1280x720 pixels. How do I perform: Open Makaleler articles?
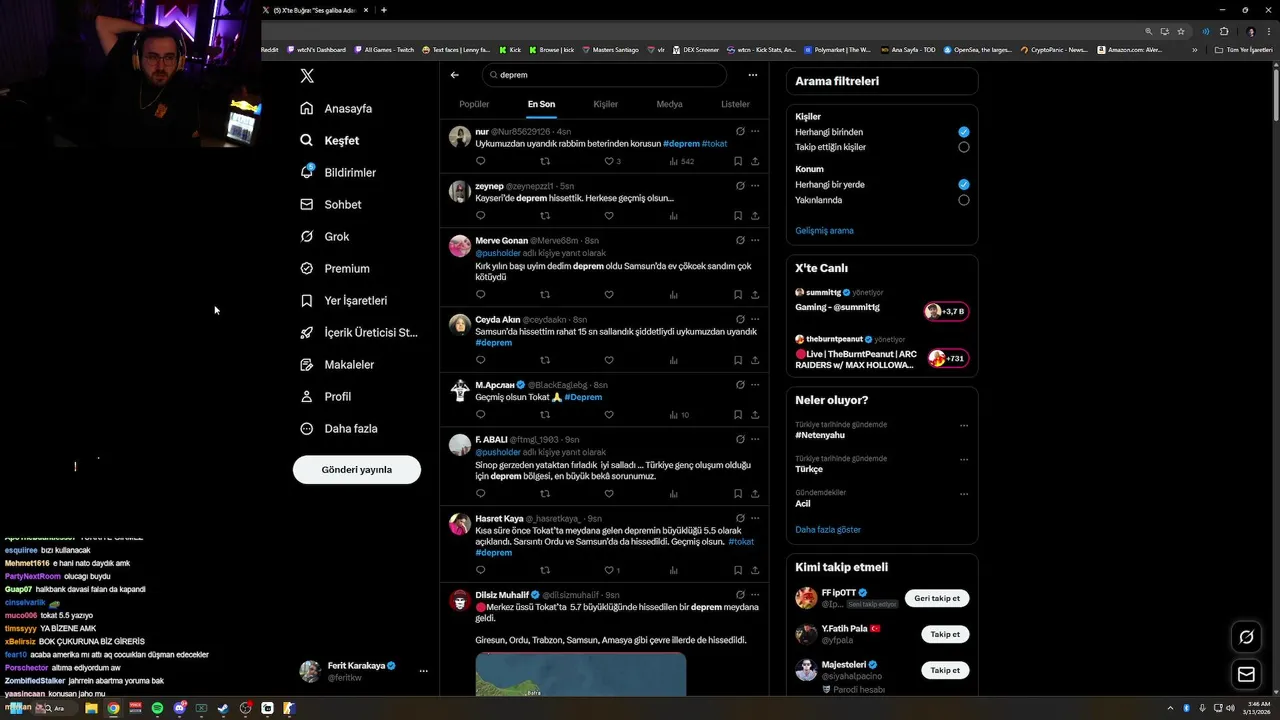[x=338, y=364]
